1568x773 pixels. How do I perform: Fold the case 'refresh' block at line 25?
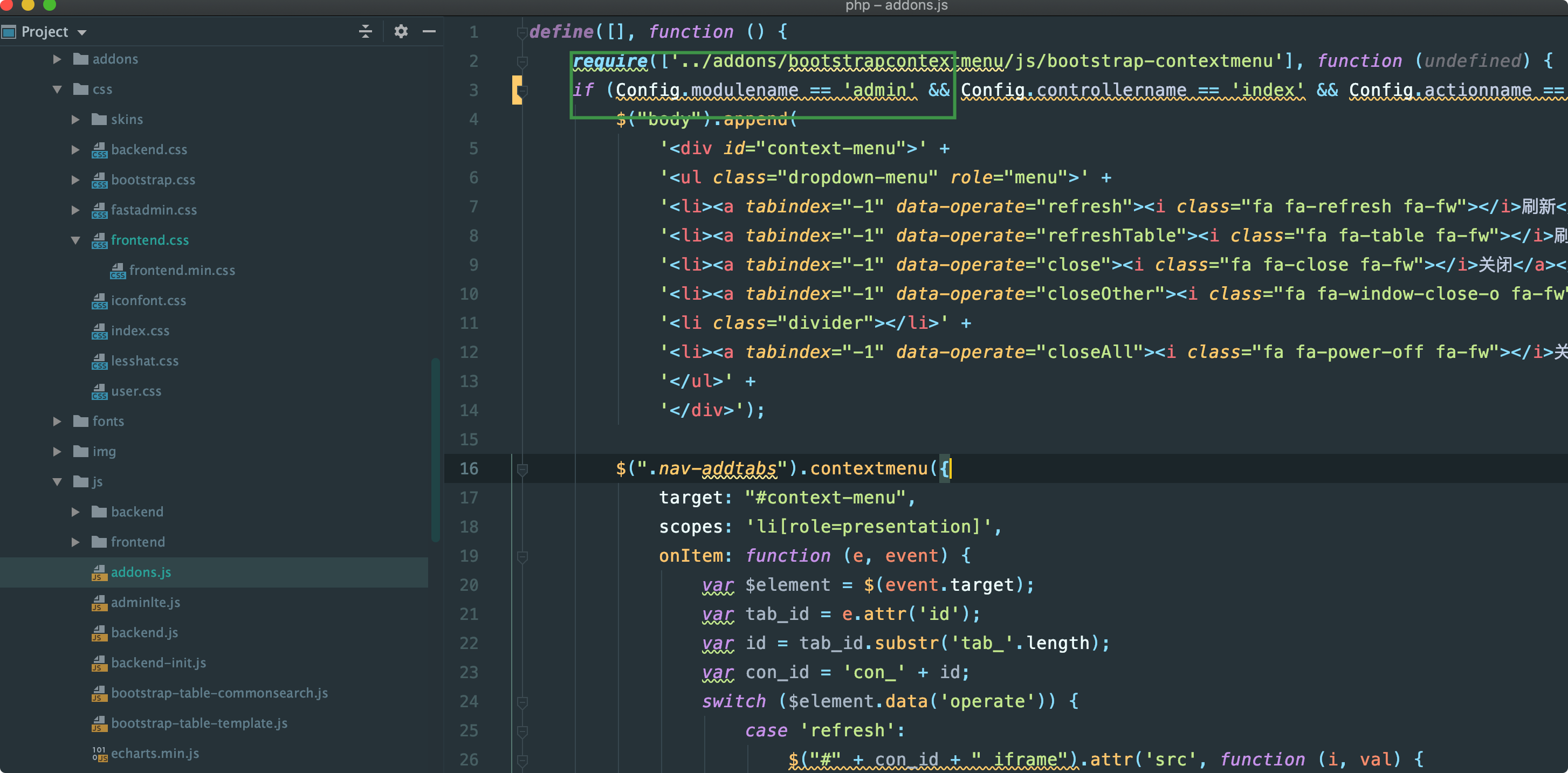(x=521, y=731)
